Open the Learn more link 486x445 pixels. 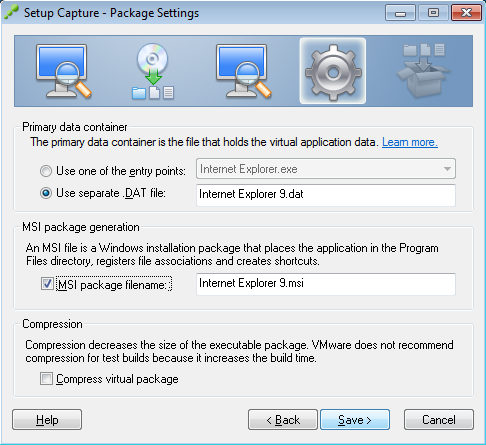(410, 142)
